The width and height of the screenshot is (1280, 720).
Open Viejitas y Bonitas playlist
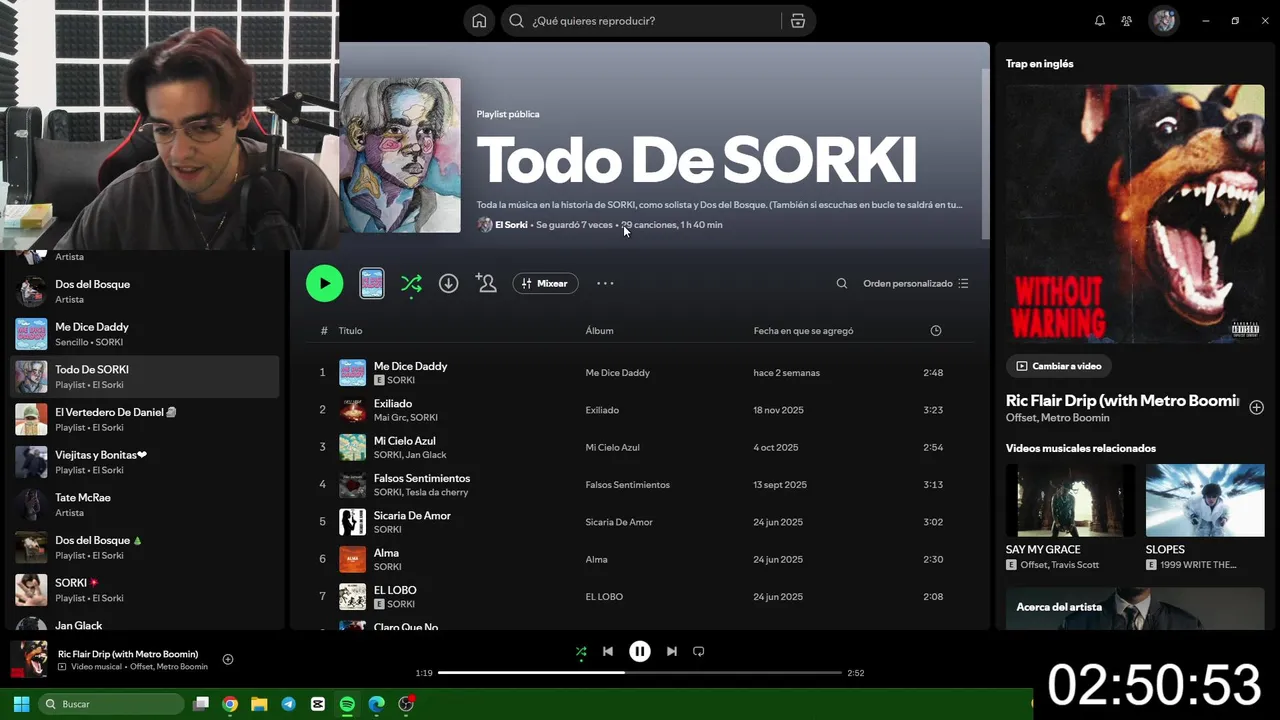145,462
